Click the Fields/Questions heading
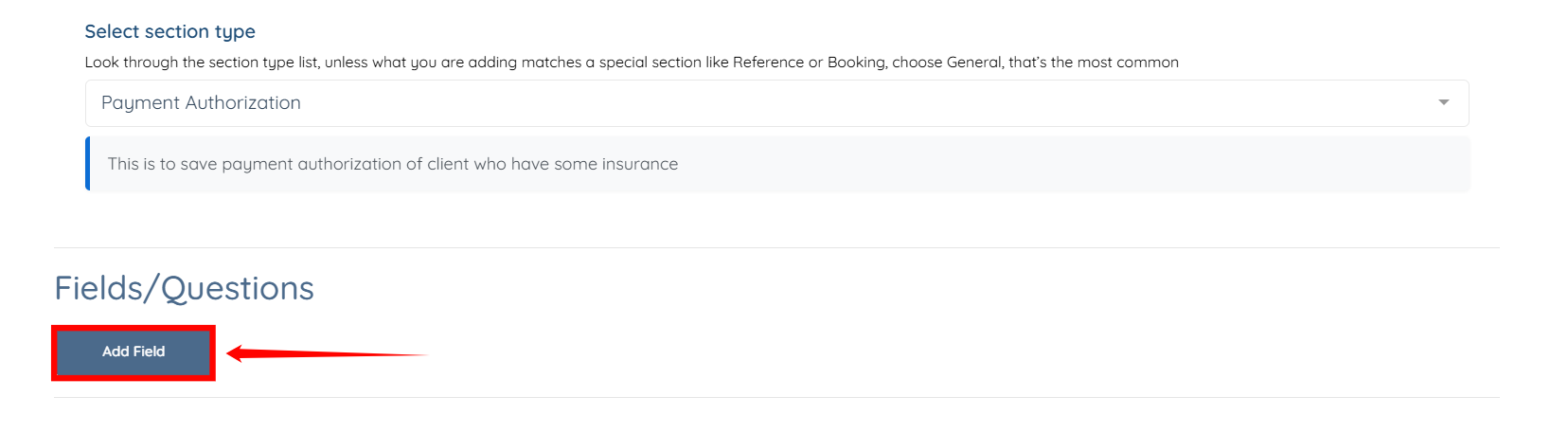Screen dimensions: 1568x433 [184, 288]
